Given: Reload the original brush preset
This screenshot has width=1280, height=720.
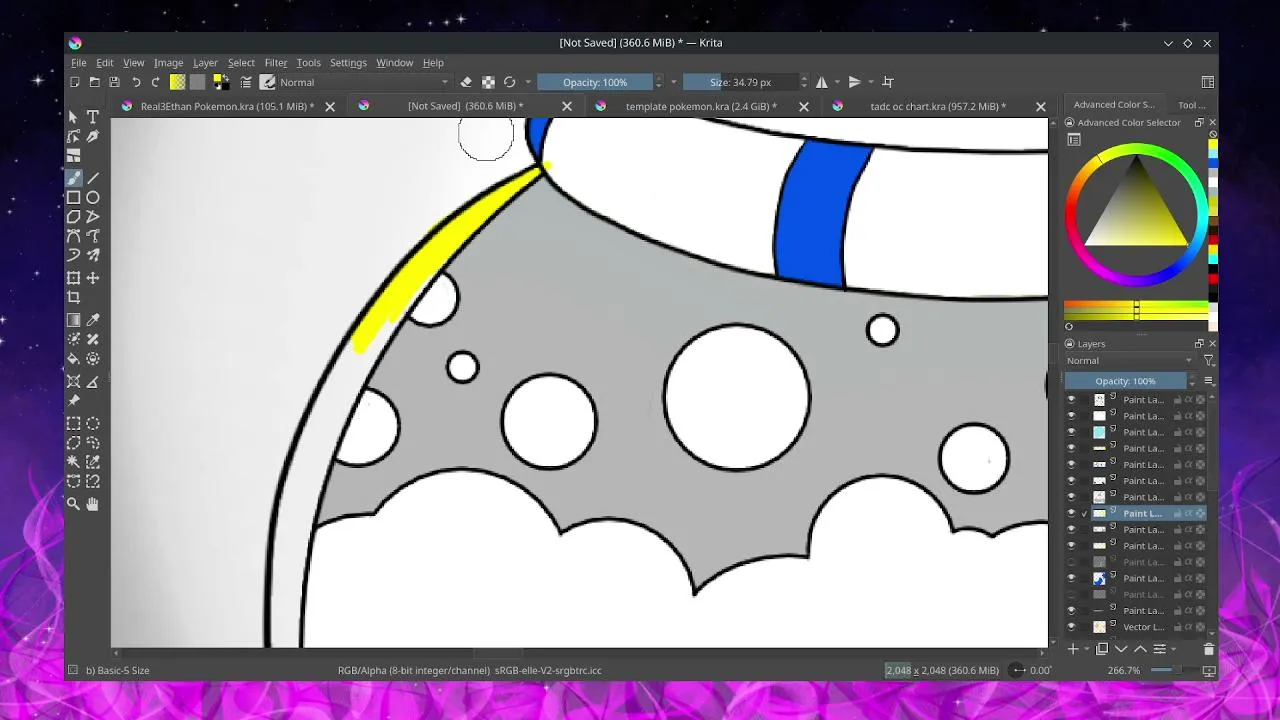Looking at the screenshot, I should click(x=509, y=82).
